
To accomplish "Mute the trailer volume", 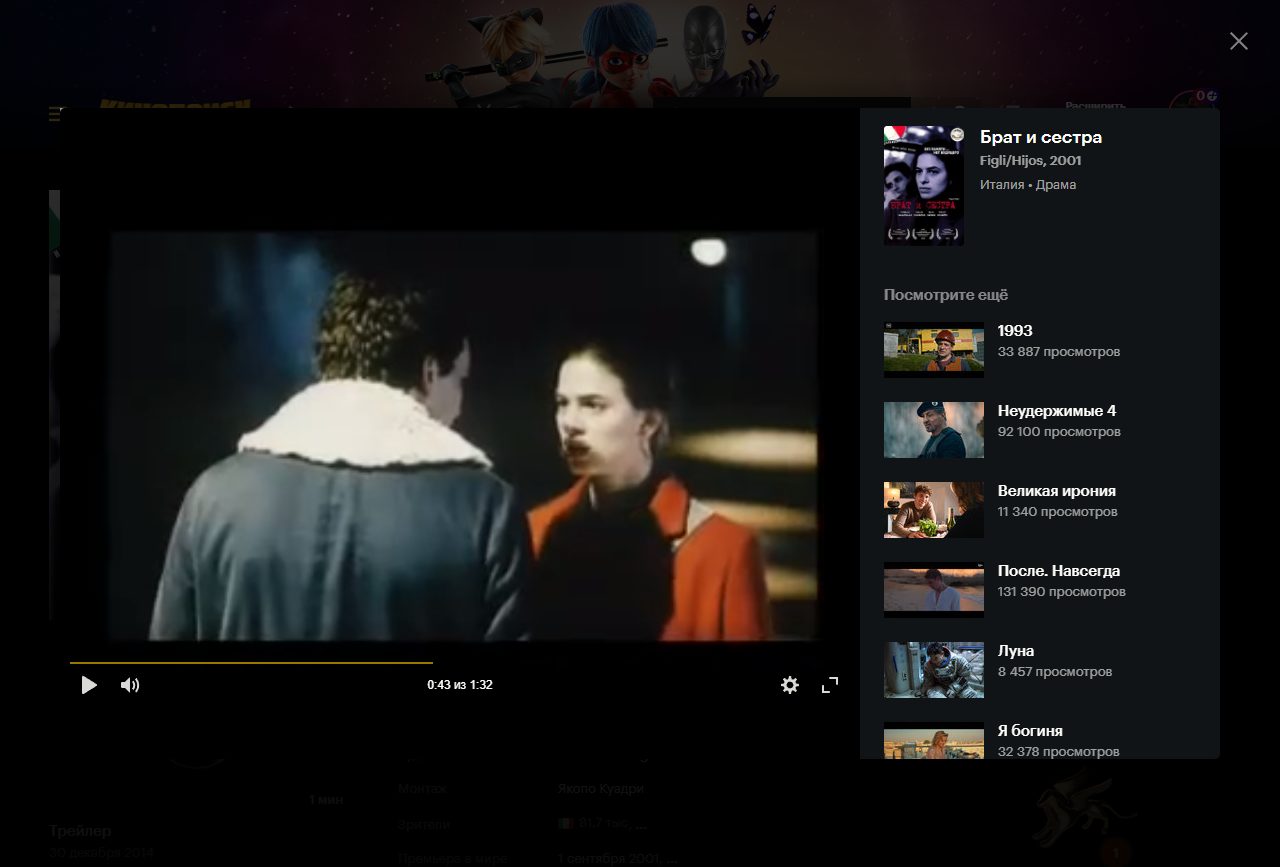I will tap(130, 685).
